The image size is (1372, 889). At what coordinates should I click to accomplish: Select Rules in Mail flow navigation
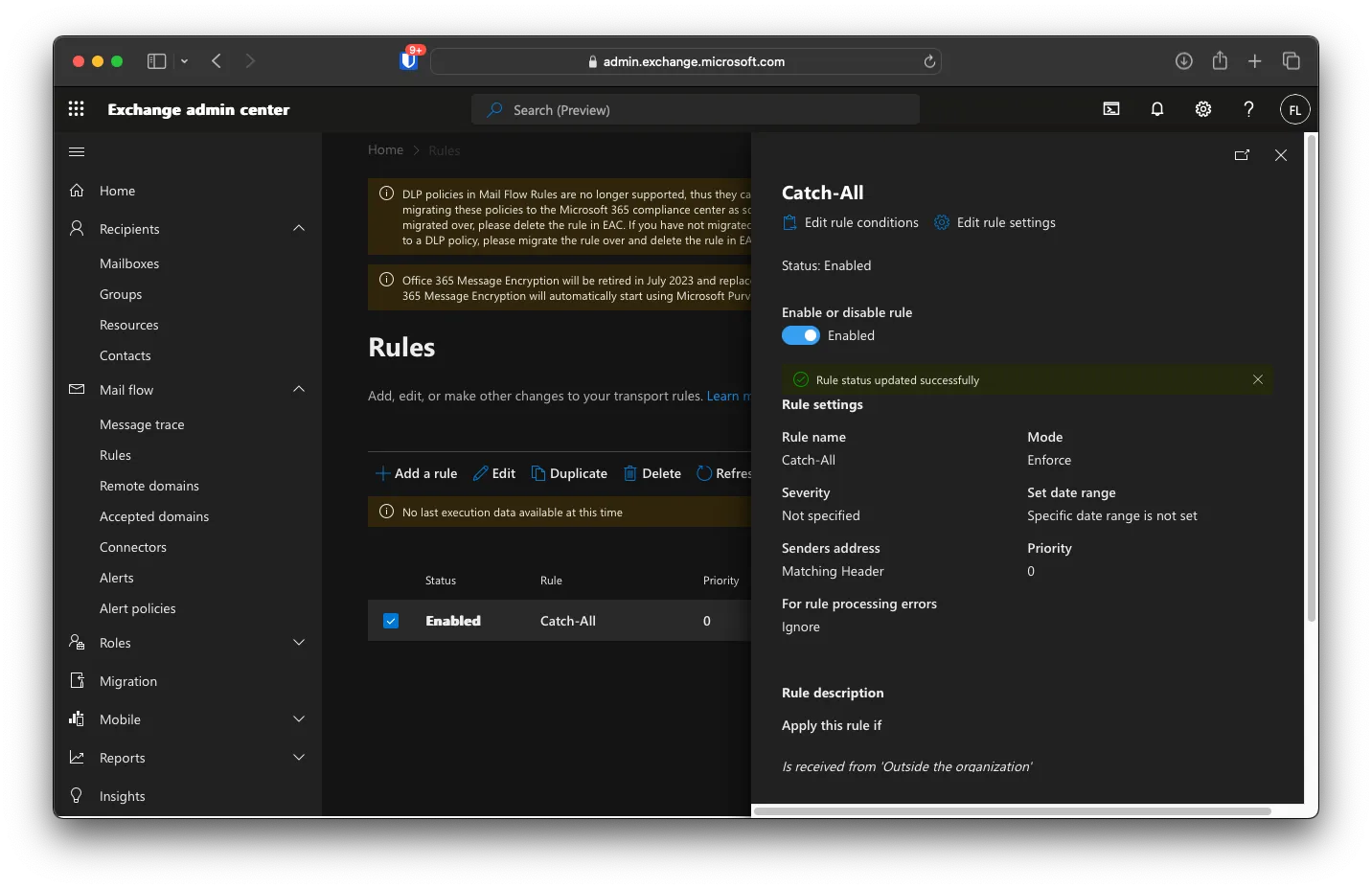tap(115, 455)
